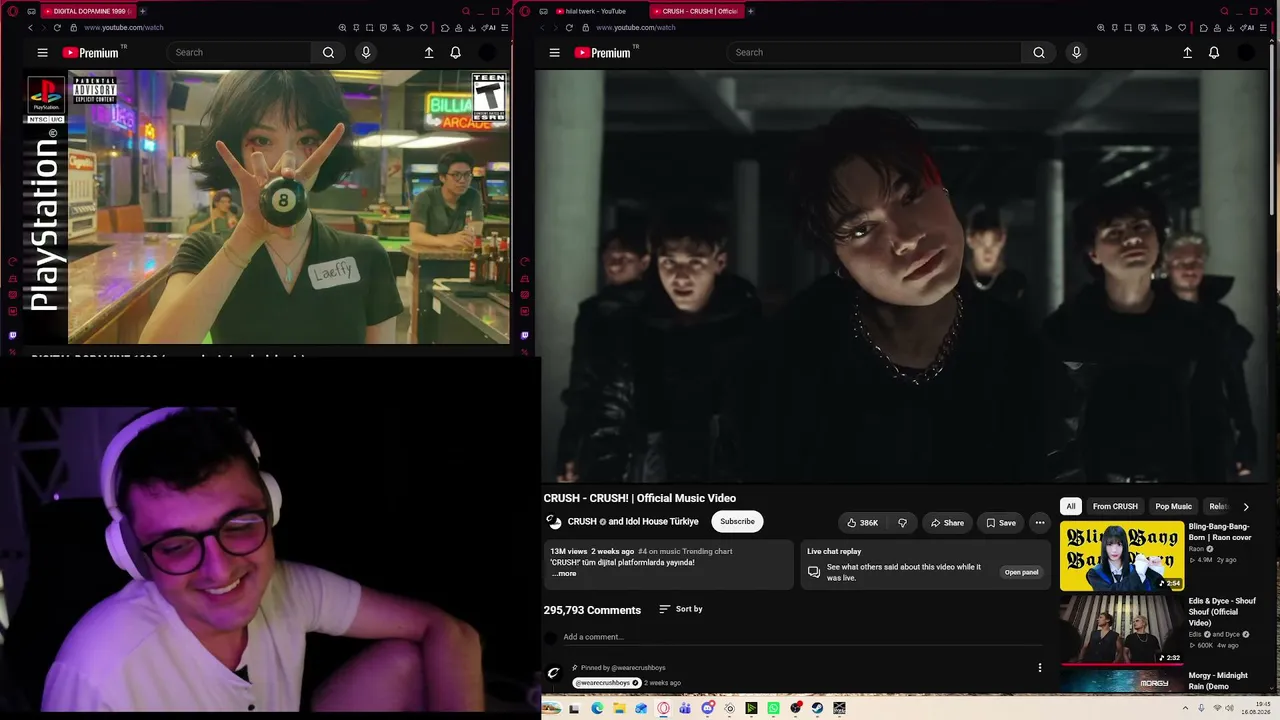
Task: Open Steam from the taskbar
Action: [x=817, y=708]
